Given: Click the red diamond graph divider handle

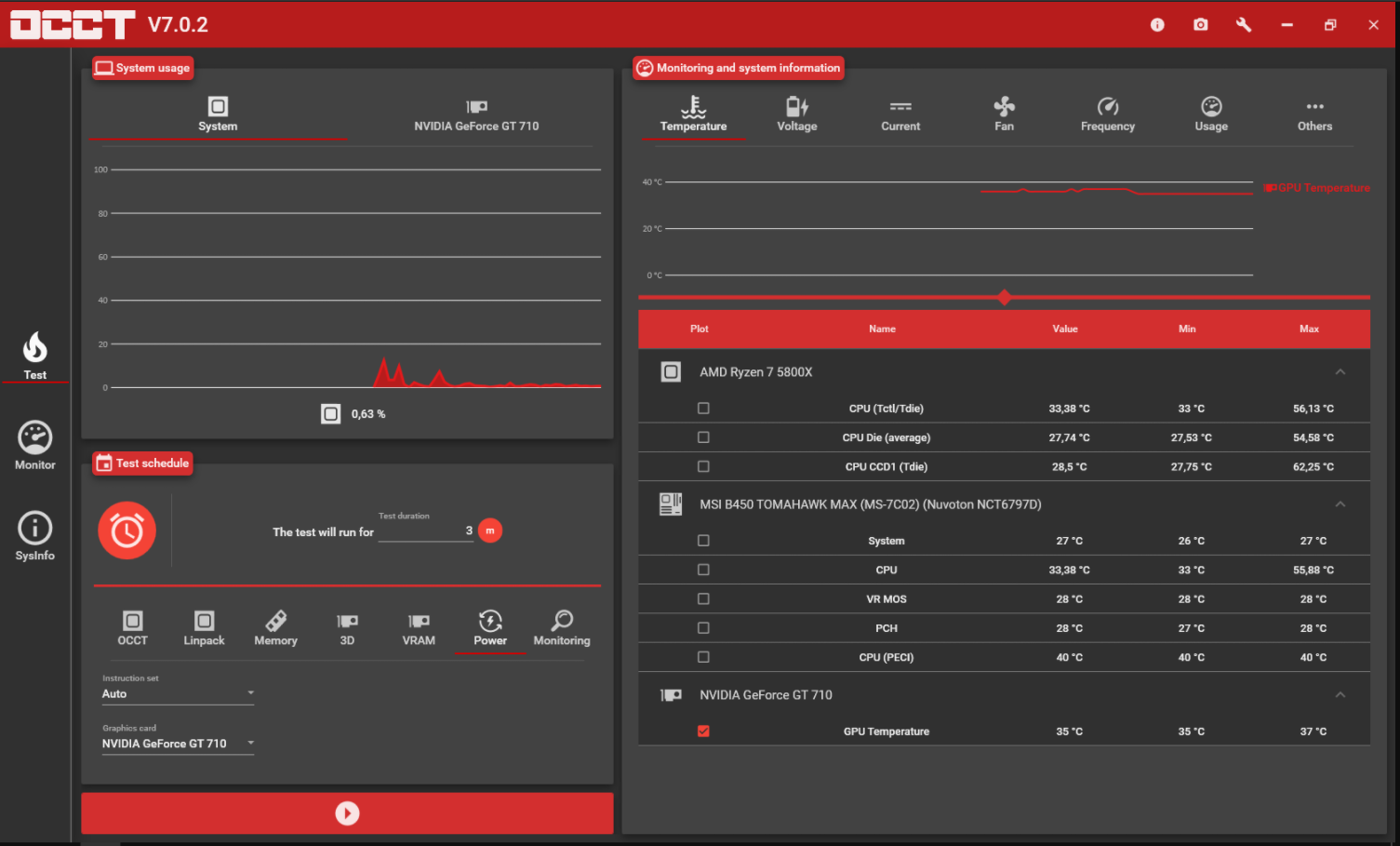Looking at the screenshot, I should (1004, 298).
